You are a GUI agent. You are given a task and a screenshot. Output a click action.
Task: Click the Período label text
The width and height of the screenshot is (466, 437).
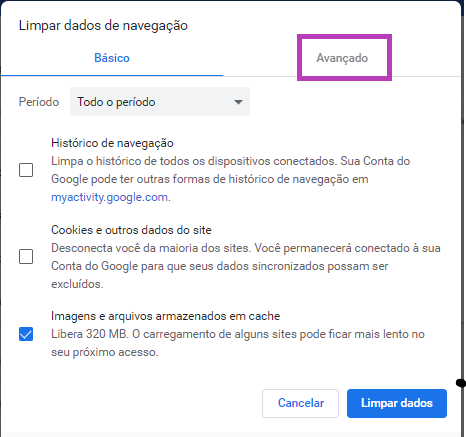click(39, 102)
